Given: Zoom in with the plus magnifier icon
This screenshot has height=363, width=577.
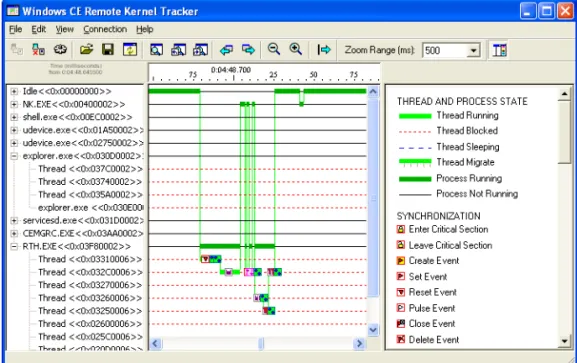Looking at the screenshot, I should (x=295, y=49).
